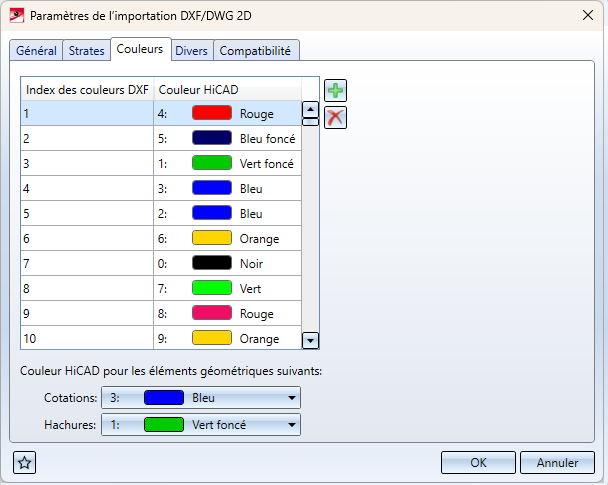This screenshot has width=608, height=485.
Task: Click the 'Noir' color name
Action: coord(251,264)
